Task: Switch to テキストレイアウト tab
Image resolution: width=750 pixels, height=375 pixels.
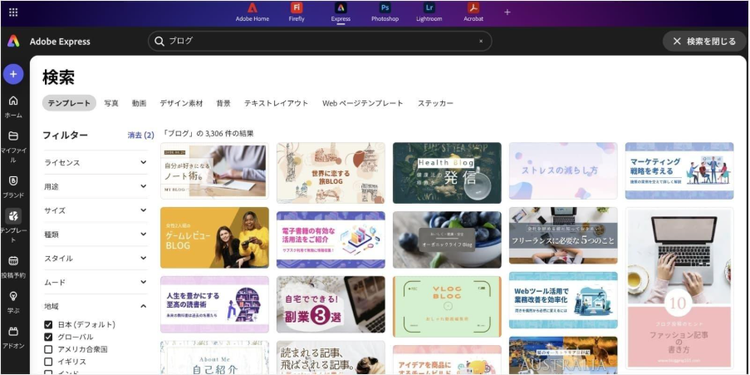Action: point(276,103)
